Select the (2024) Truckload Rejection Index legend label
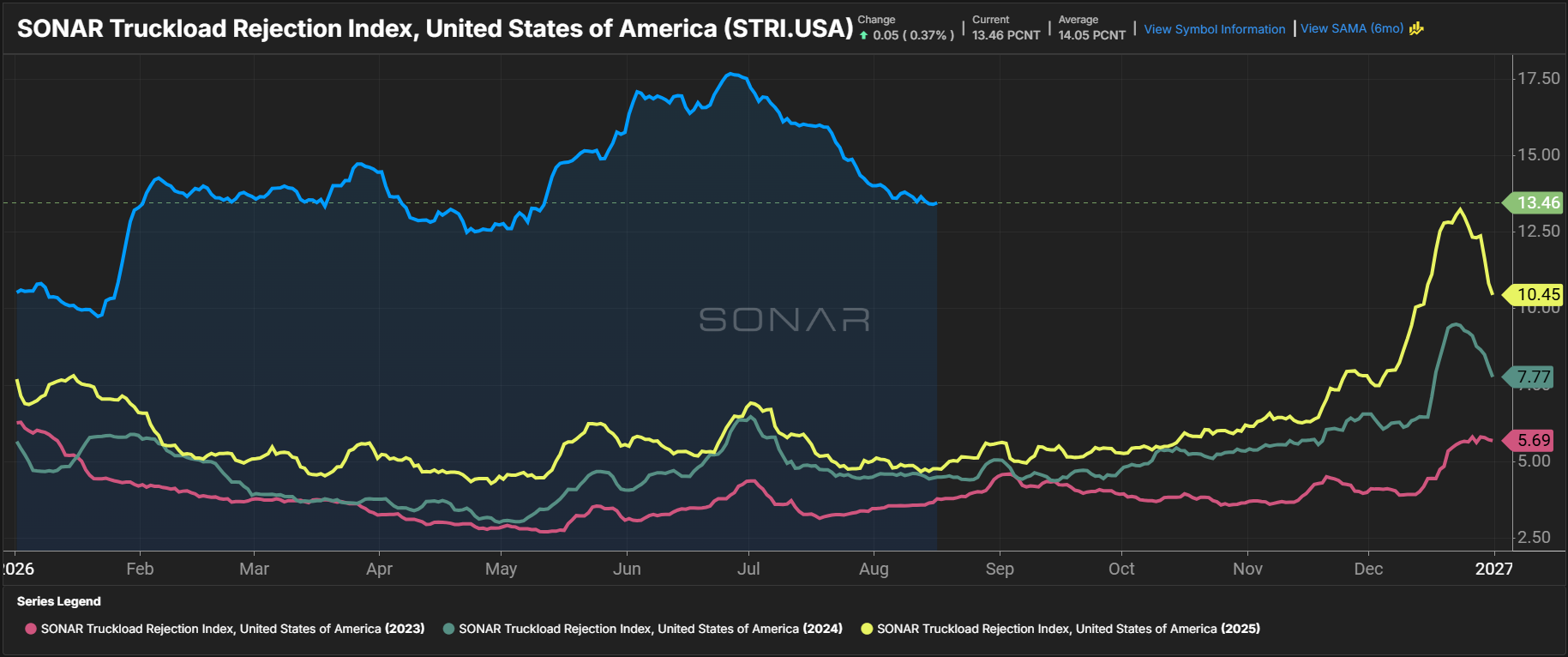 651,629
